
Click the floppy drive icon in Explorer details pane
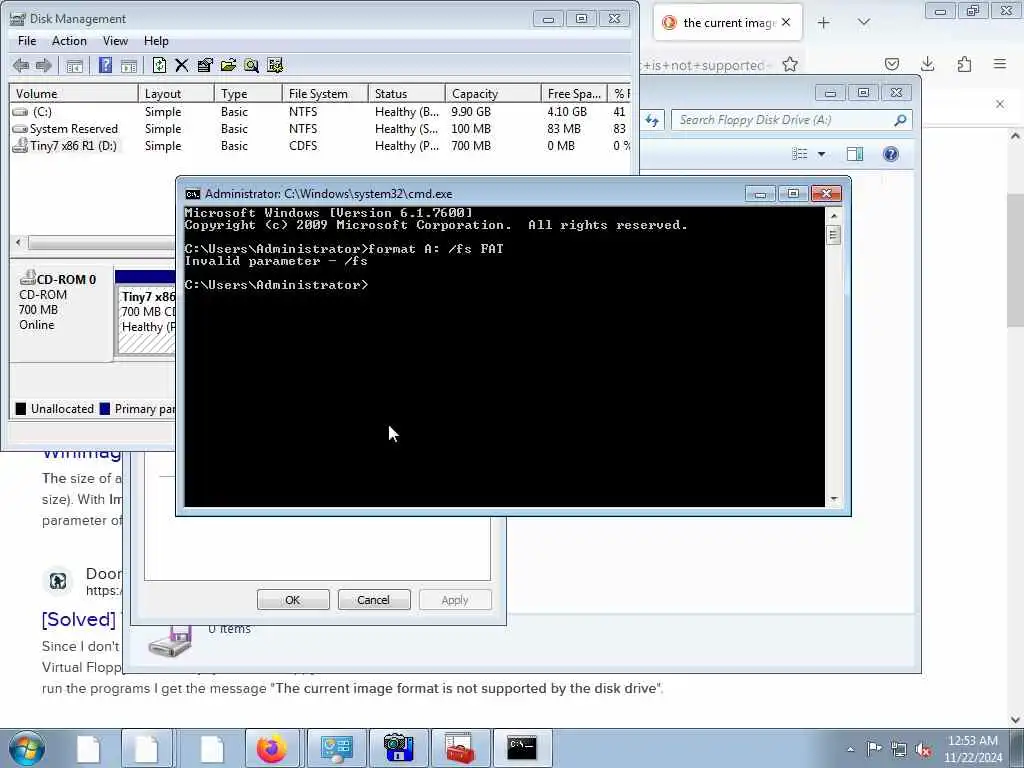170,643
